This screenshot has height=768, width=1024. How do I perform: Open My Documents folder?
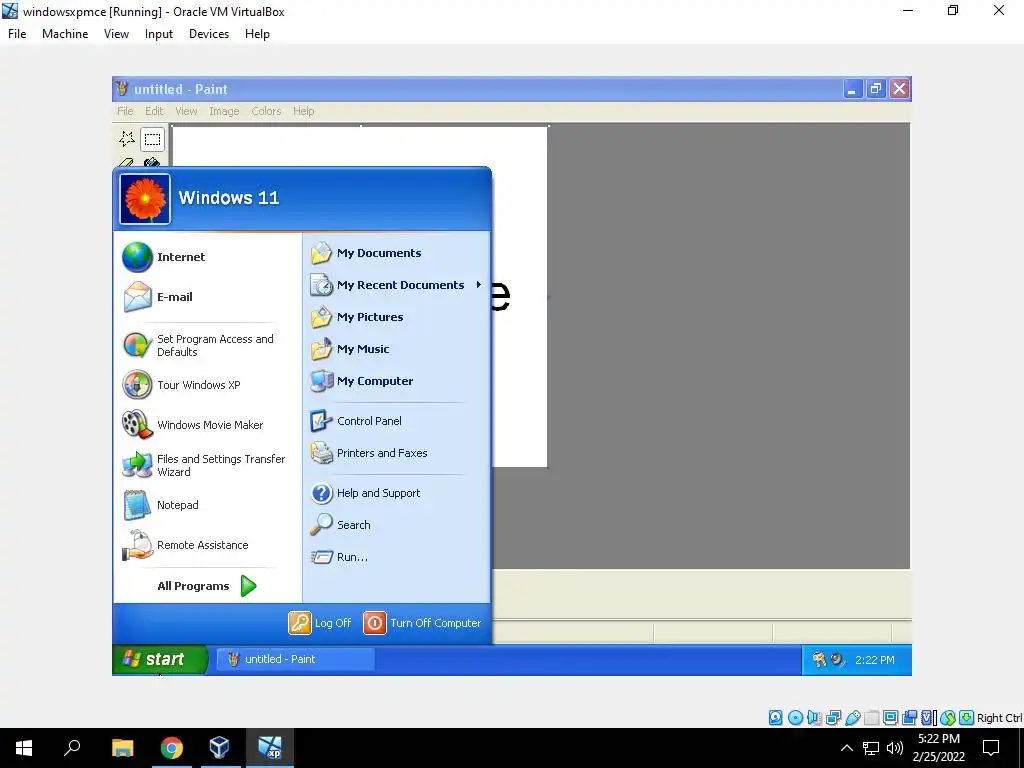pyautogui.click(x=366, y=253)
